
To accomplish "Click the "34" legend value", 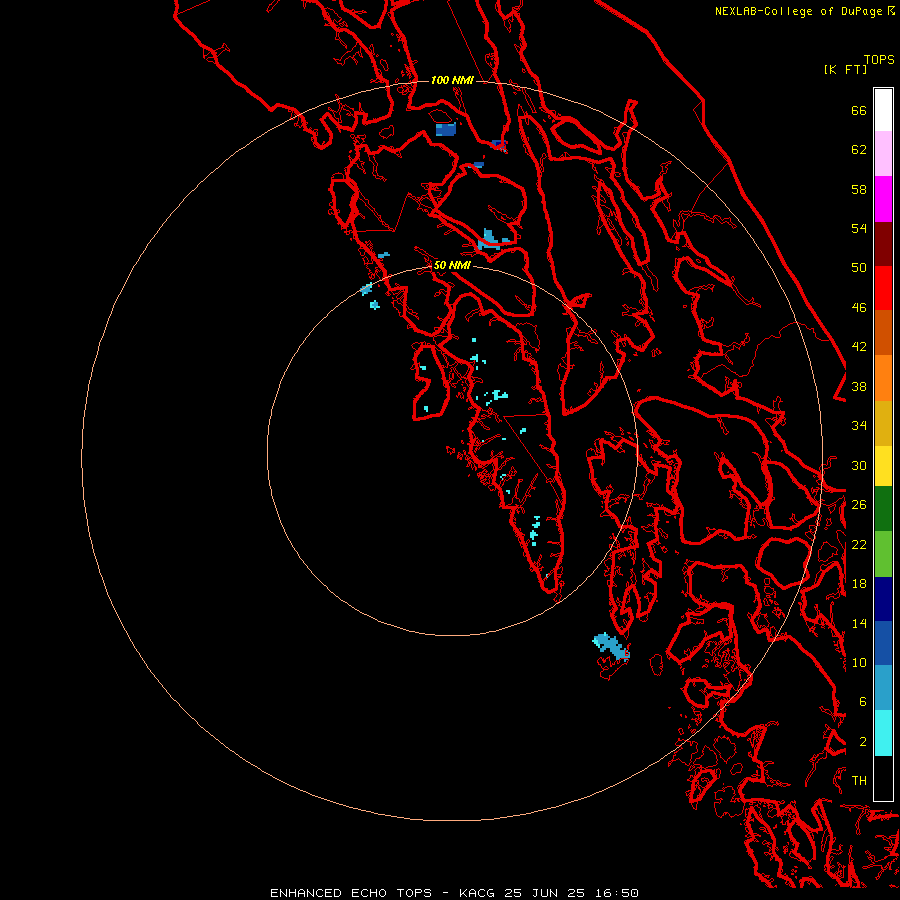I will pos(859,426).
